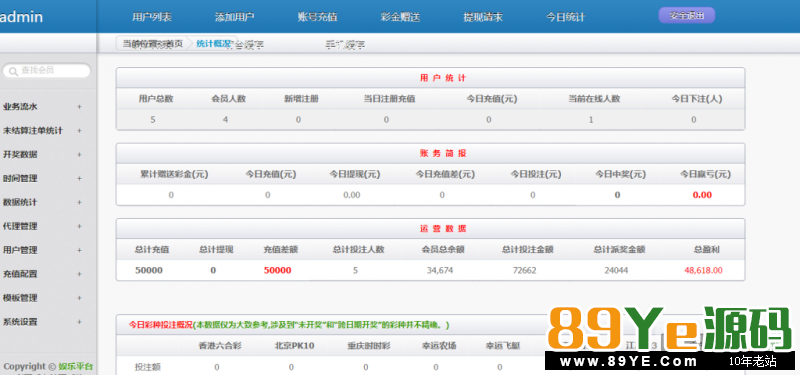Click the 24044 总计派奖金额 value
Screen dimensions: 800x375
tap(616, 270)
